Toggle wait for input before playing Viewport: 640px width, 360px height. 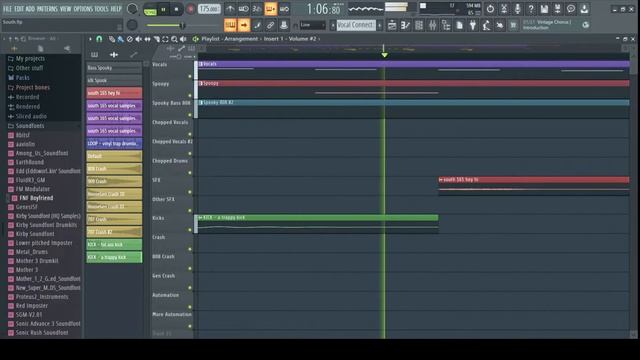244,9
